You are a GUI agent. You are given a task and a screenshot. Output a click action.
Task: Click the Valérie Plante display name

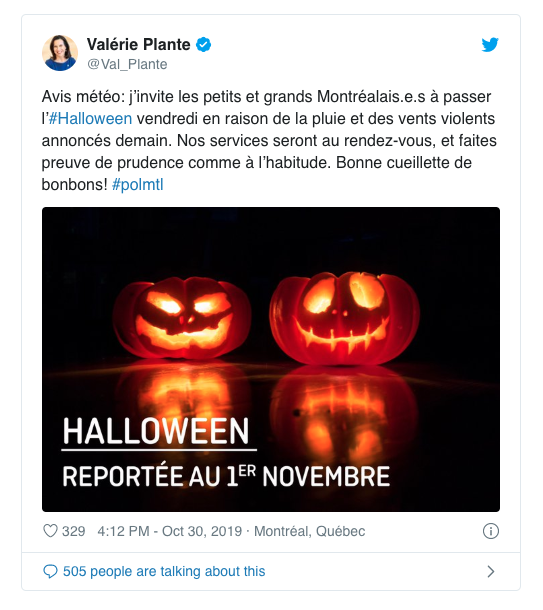pos(138,44)
